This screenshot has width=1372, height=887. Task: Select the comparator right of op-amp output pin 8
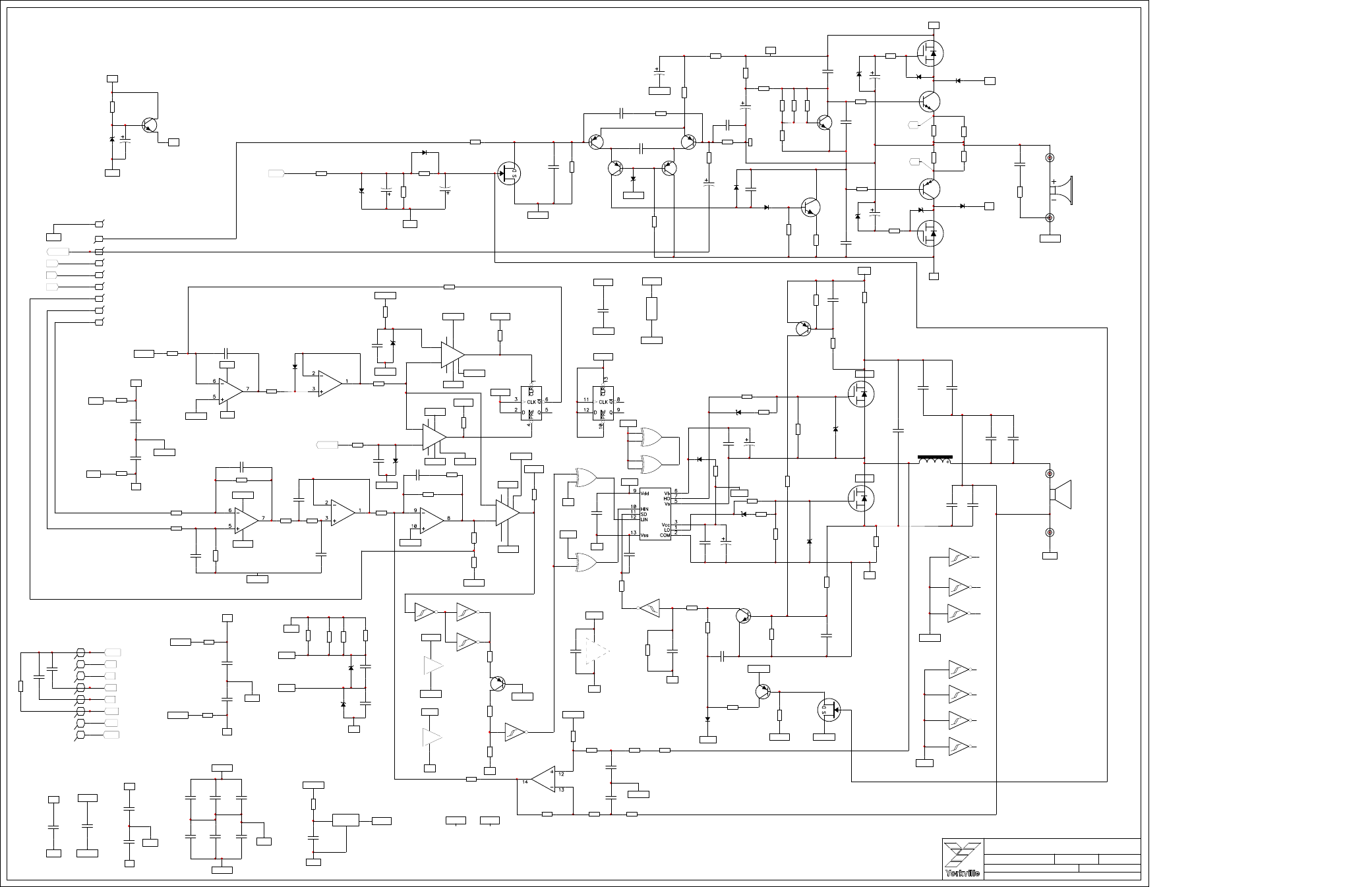coord(508,513)
